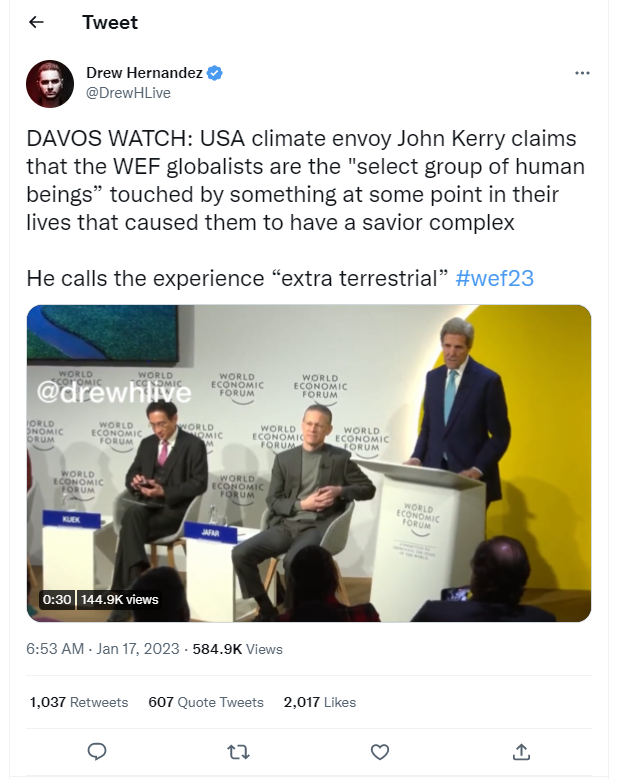
Task: Reply to the tweet with the comment icon
Action: [x=97, y=750]
